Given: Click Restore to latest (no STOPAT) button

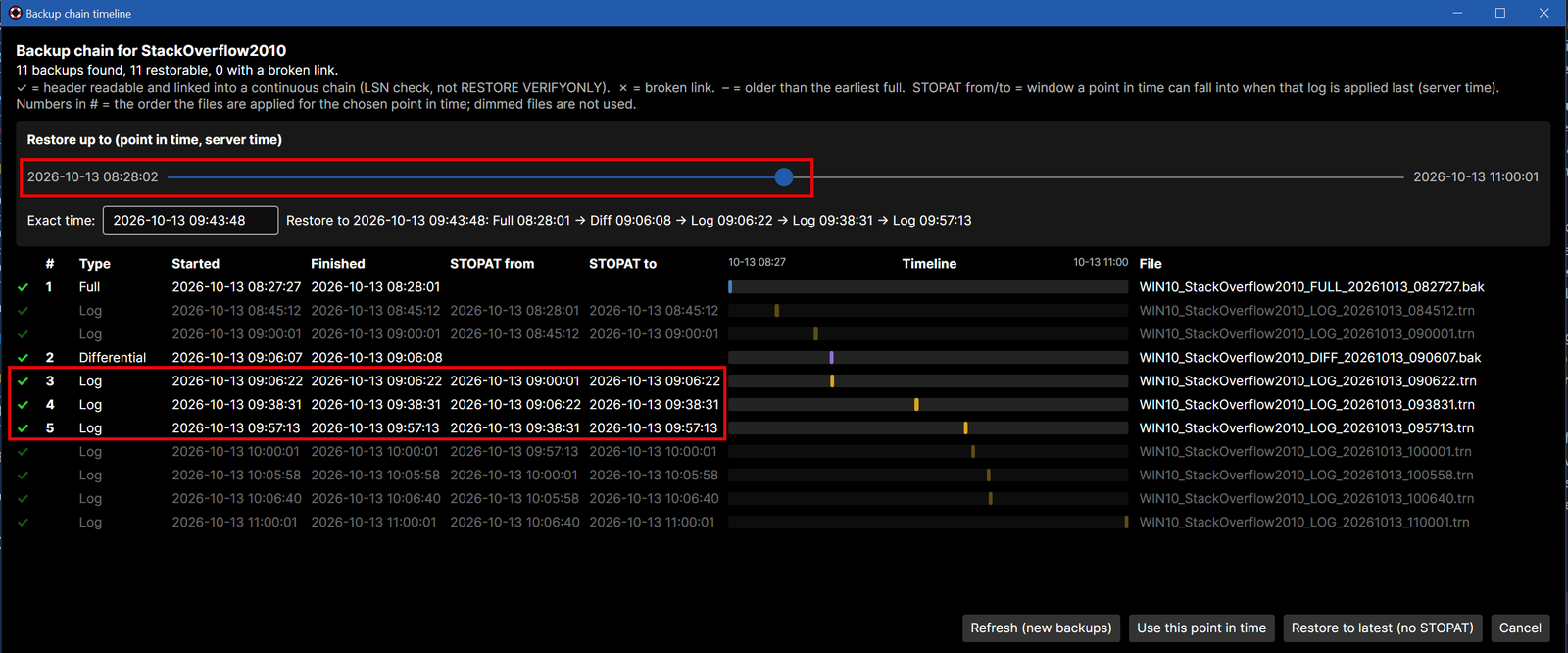Looking at the screenshot, I should [1382, 628].
